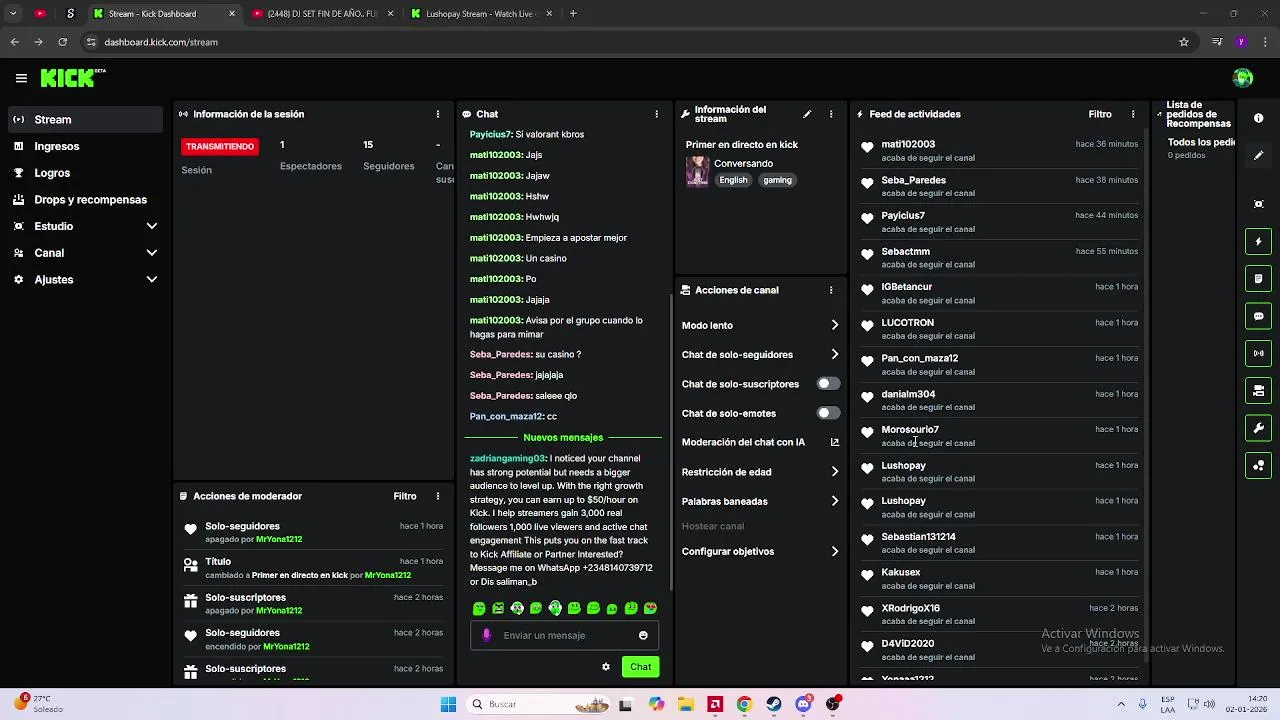Open Filtro in Acciones de moderador
This screenshot has width=1280, height=720.
tap(405, 496)
